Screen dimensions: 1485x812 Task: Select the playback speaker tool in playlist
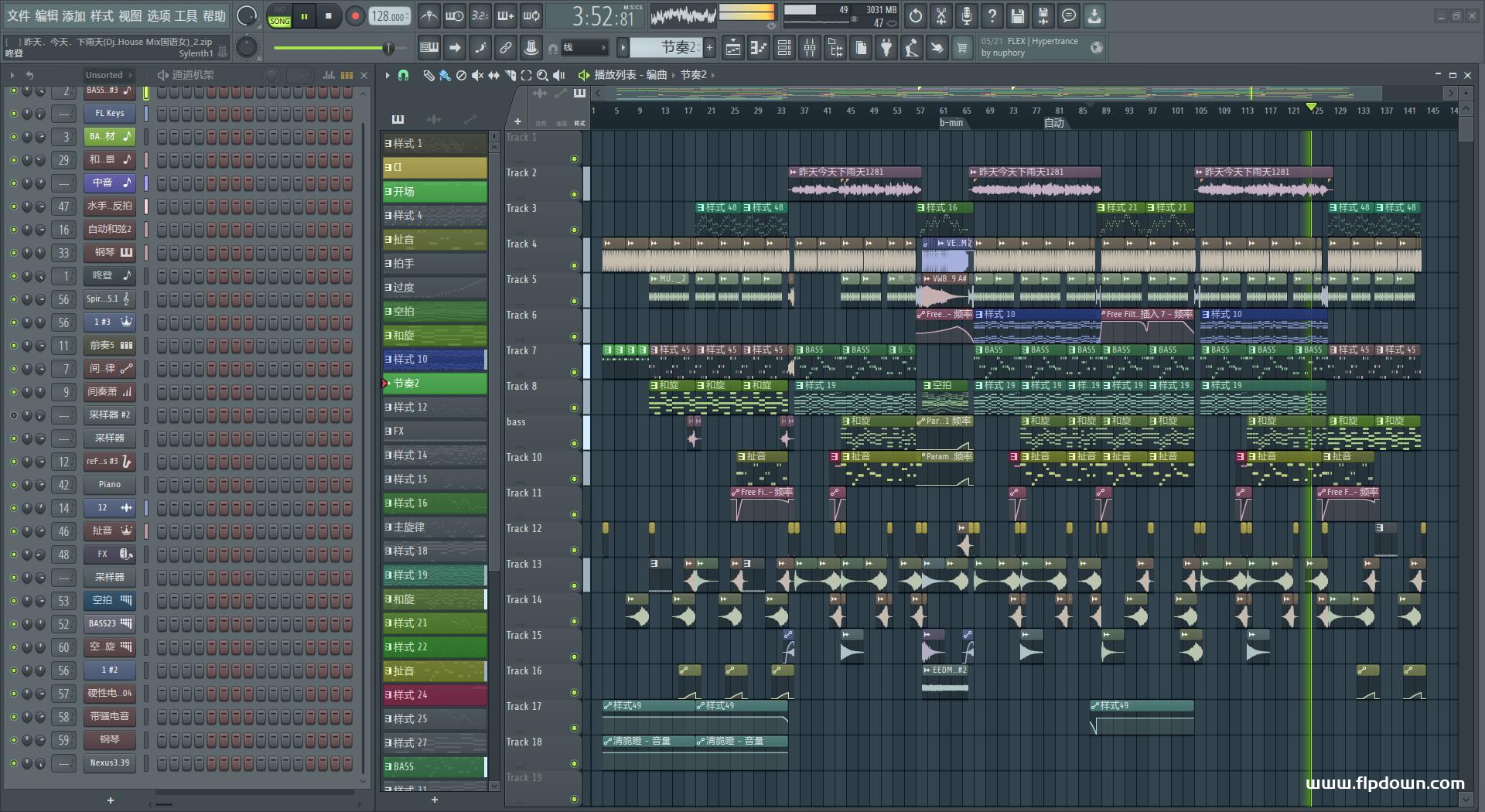(558, 75)
